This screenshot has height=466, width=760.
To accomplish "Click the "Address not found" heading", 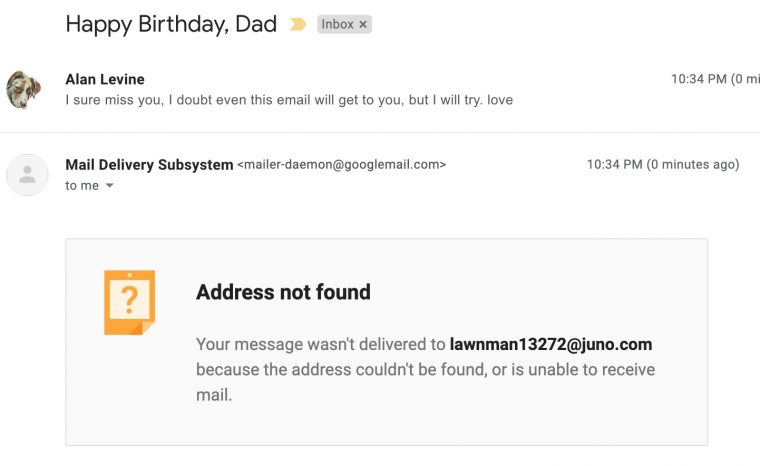I will pos(283,292).
